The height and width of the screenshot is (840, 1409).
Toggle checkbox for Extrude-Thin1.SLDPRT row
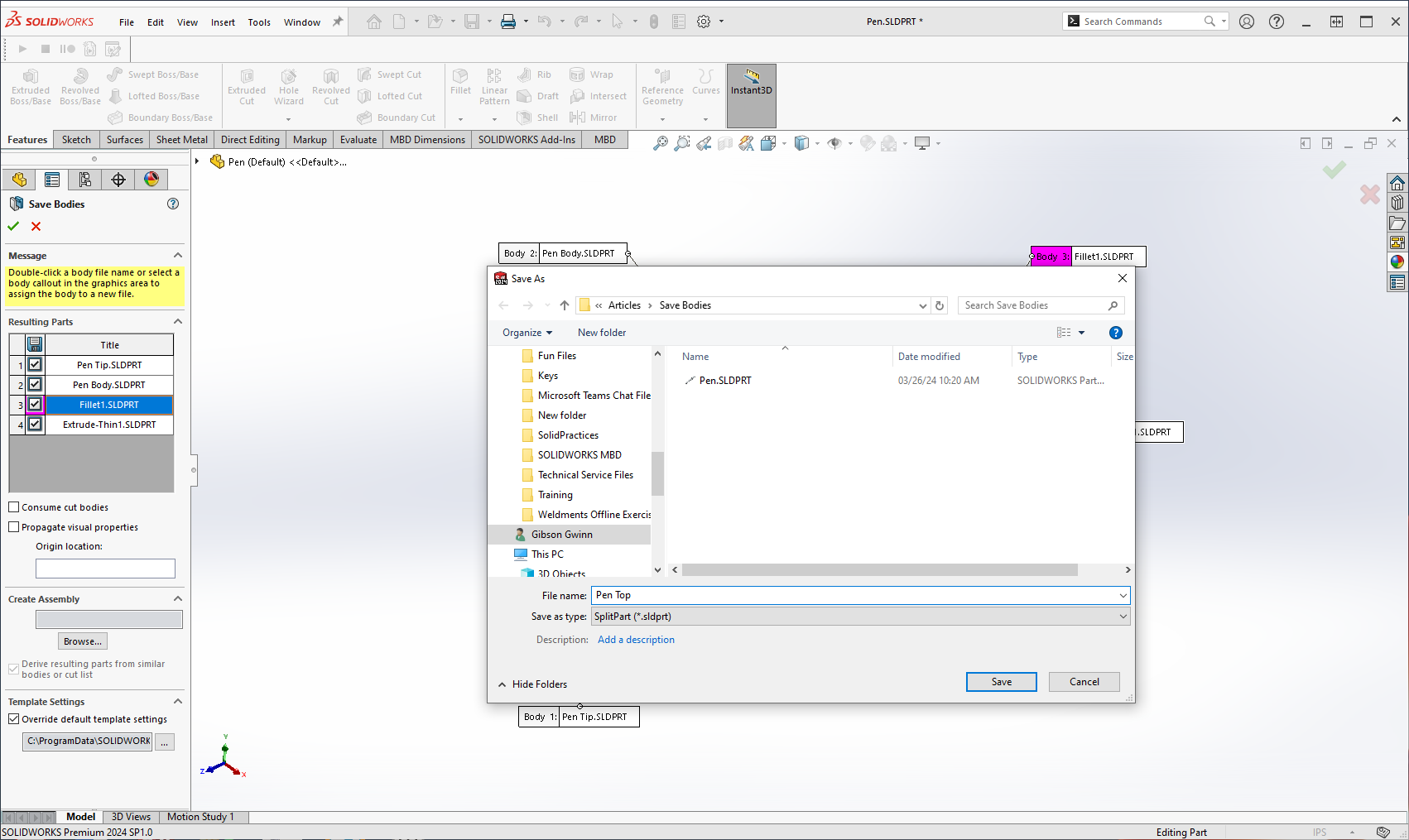pos(35,424)
